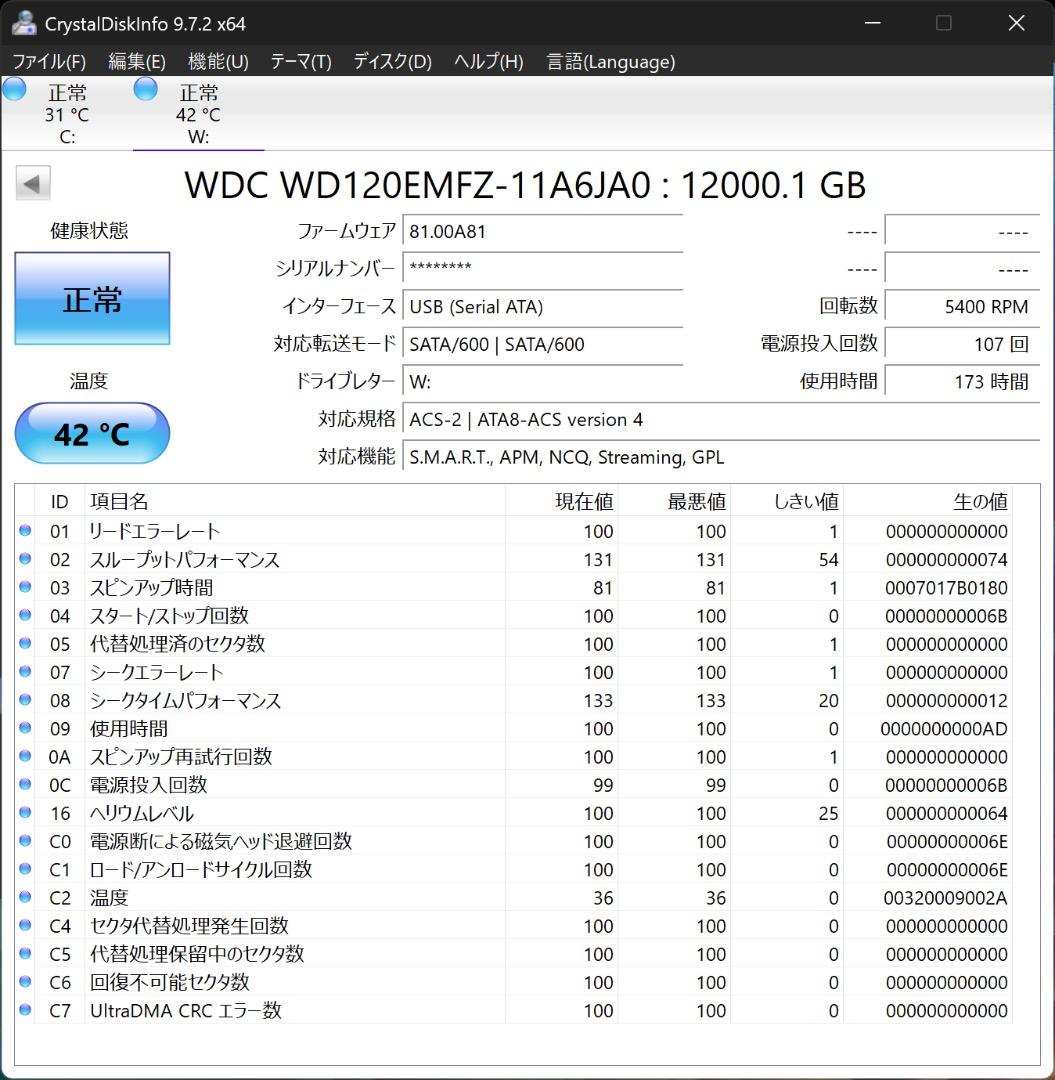The image size is (1055, 1080).
Task: Click the status dot beside ヘリウムレベル
Action: (25, 813)
